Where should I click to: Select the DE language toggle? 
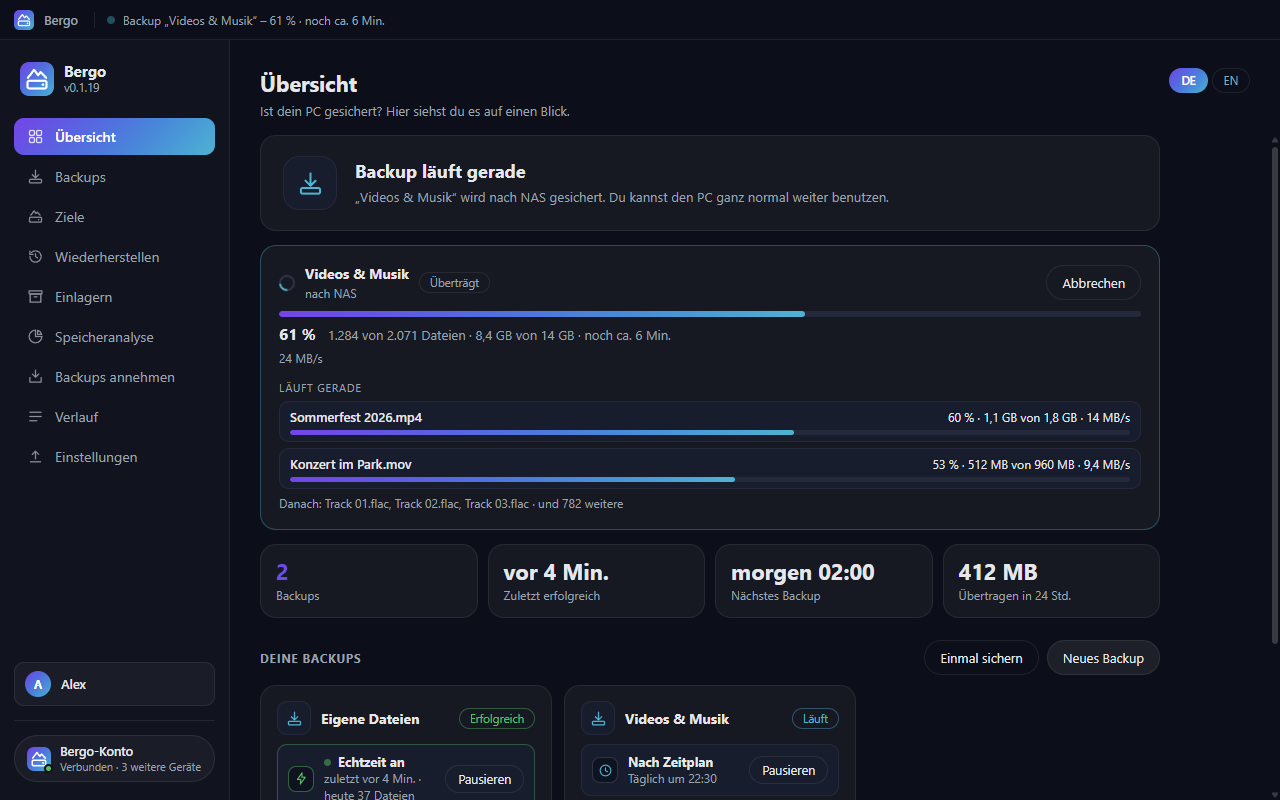[1188, 81]
